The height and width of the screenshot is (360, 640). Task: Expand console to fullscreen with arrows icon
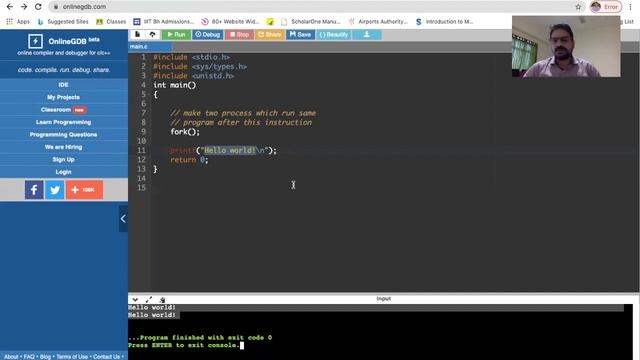[149, 300]
